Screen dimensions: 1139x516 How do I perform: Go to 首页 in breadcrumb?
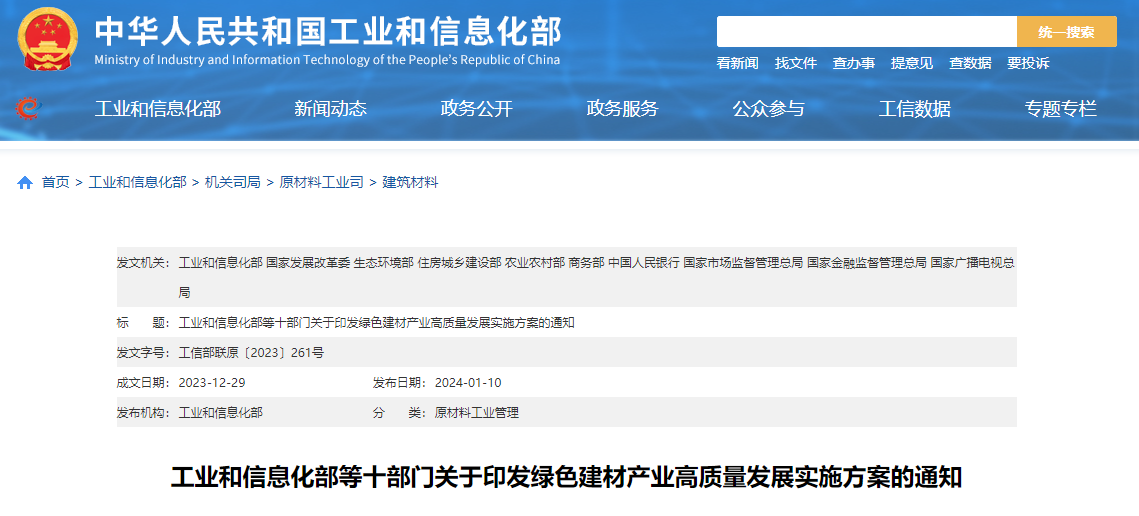(56, 182)
